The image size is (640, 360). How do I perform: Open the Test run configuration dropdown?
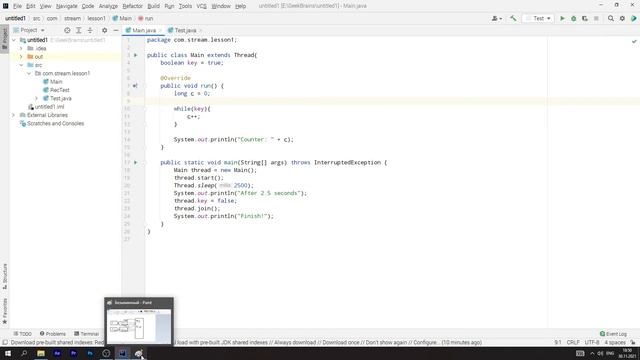(538, 18)
